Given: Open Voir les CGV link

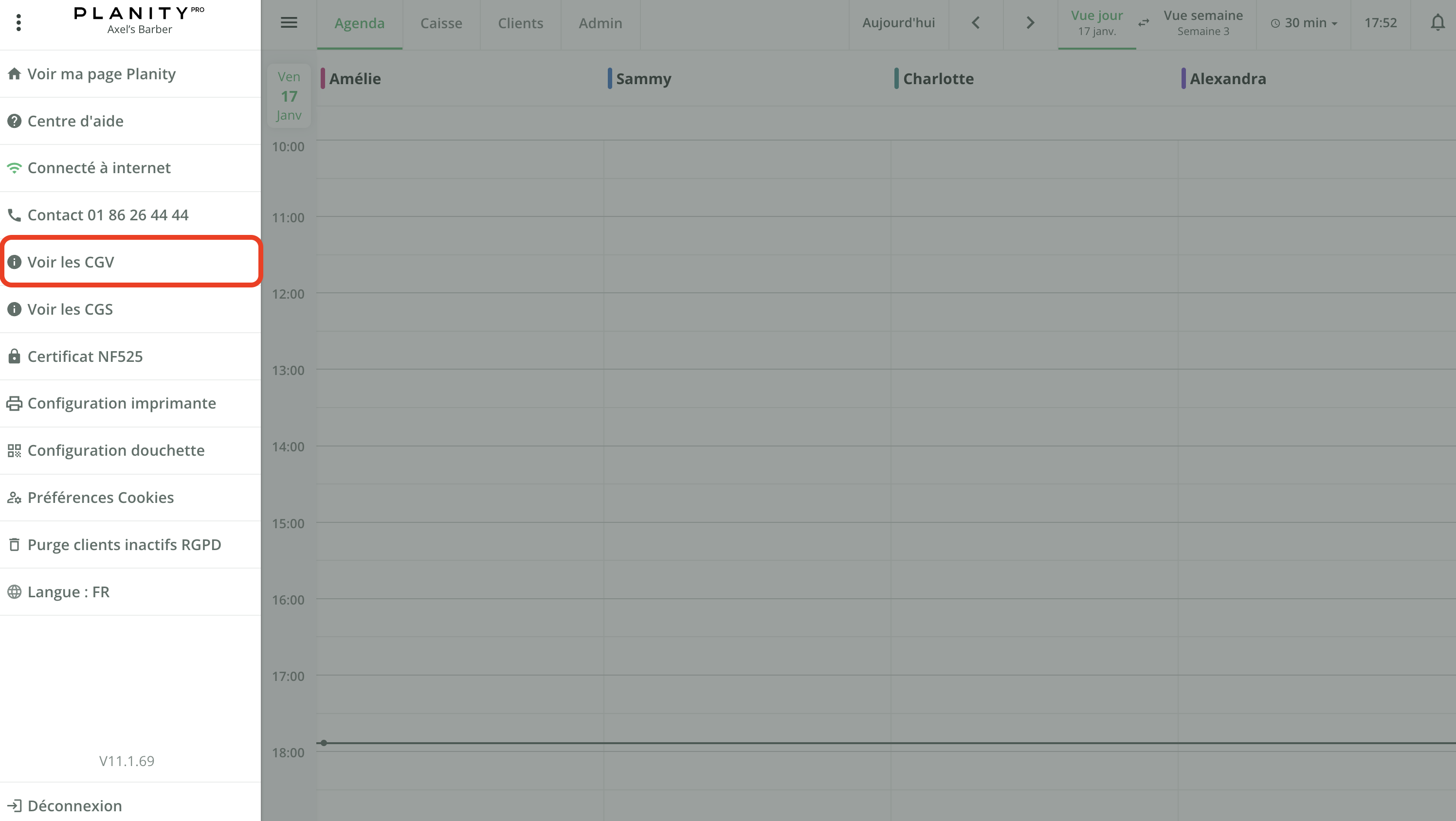Looking at the screenshot, I should 71,262.
